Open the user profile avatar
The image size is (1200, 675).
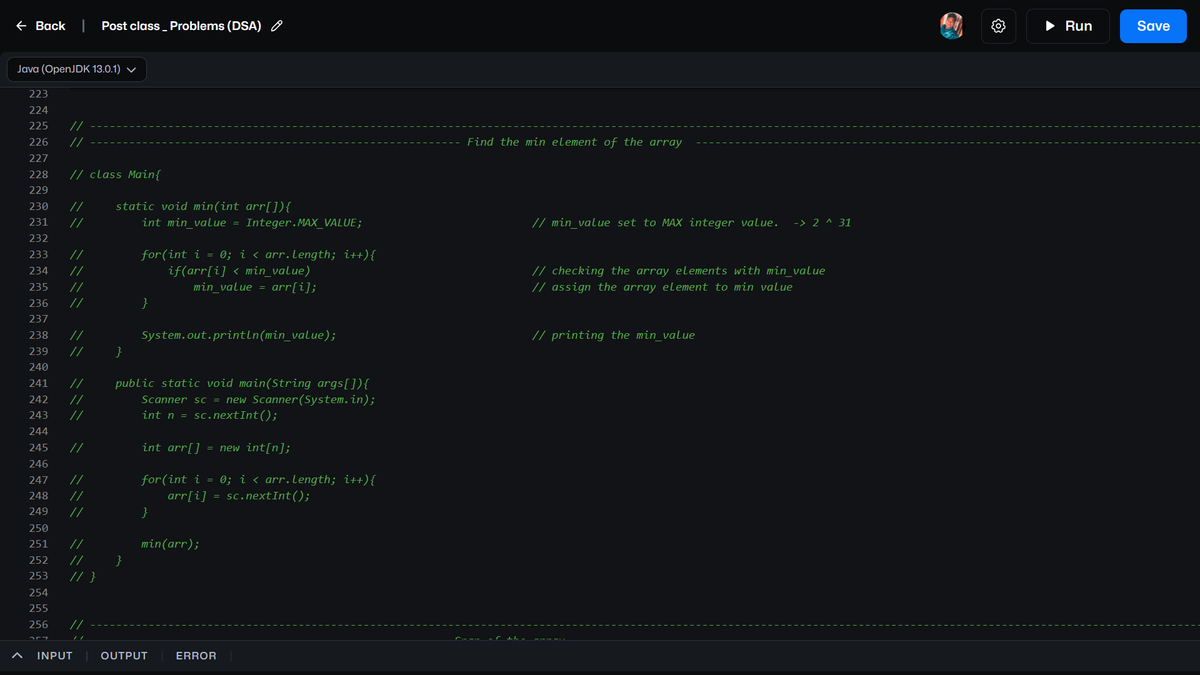pos(952,26)
